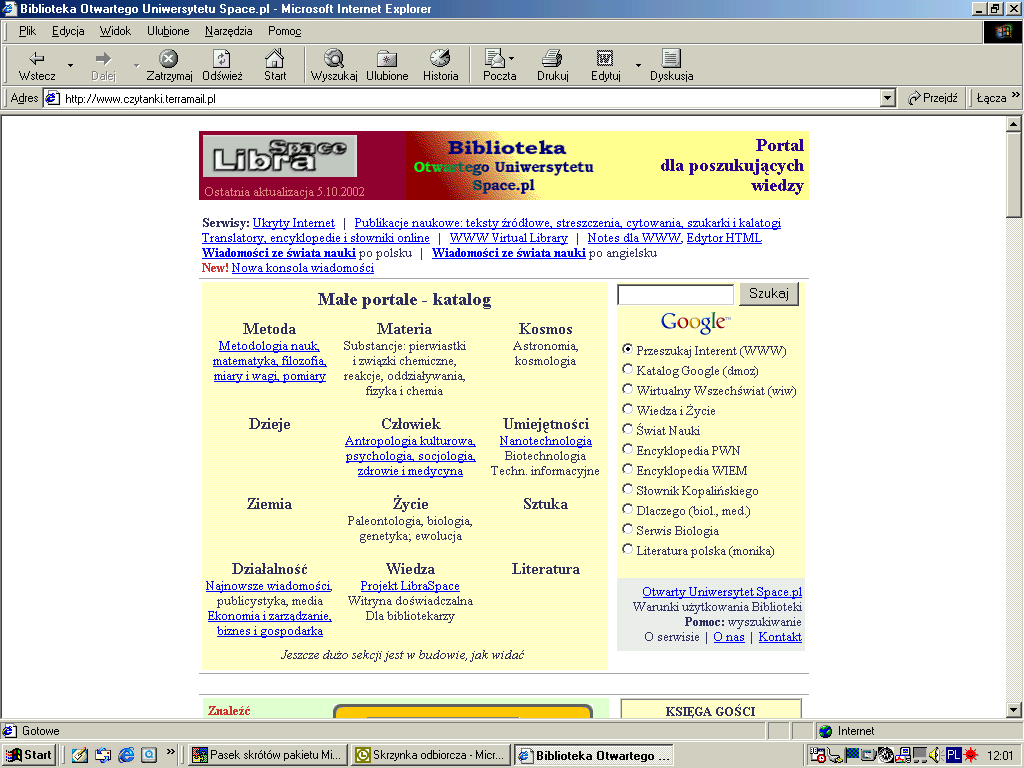Select Katalog Google (dmoz) radio button
This screenshot has width=1024, height=768.
(x=628, y=369)
